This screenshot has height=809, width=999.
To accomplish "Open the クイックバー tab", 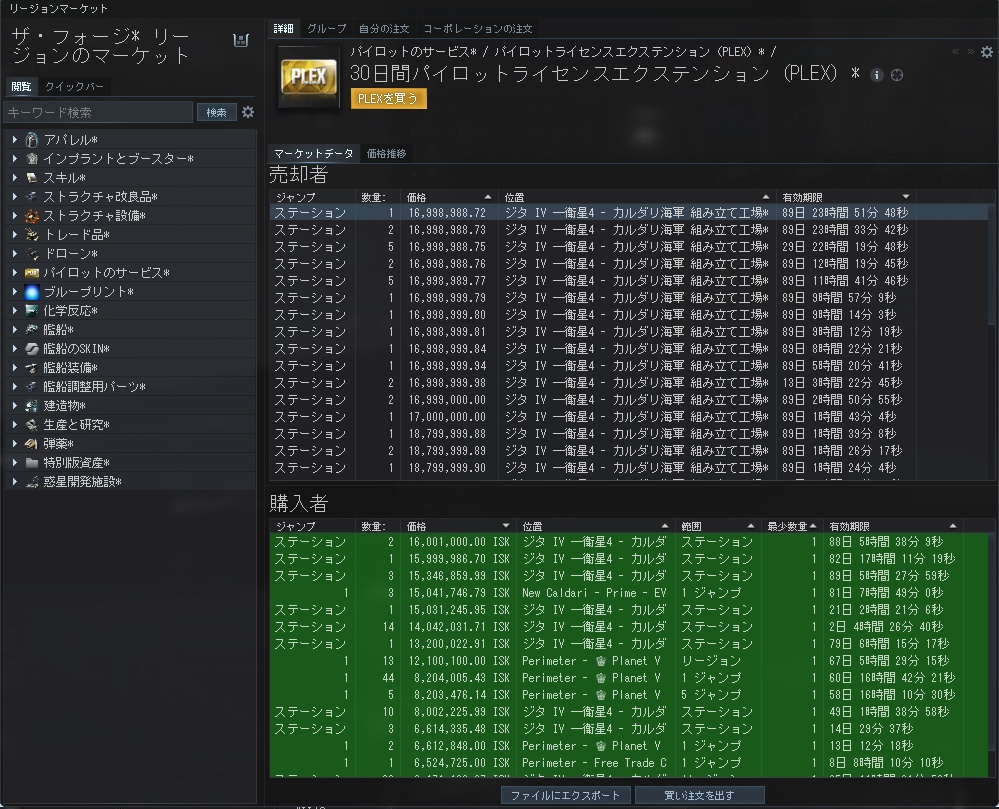I will [74, 87].
